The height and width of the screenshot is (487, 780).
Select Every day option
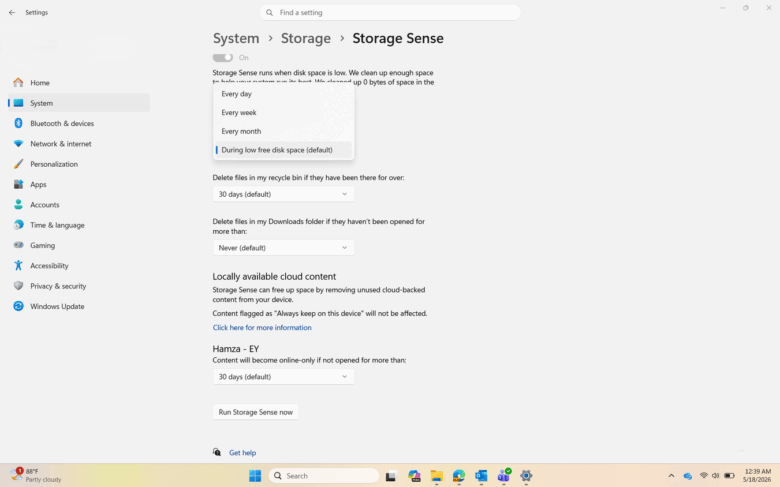tap(284, 94)
